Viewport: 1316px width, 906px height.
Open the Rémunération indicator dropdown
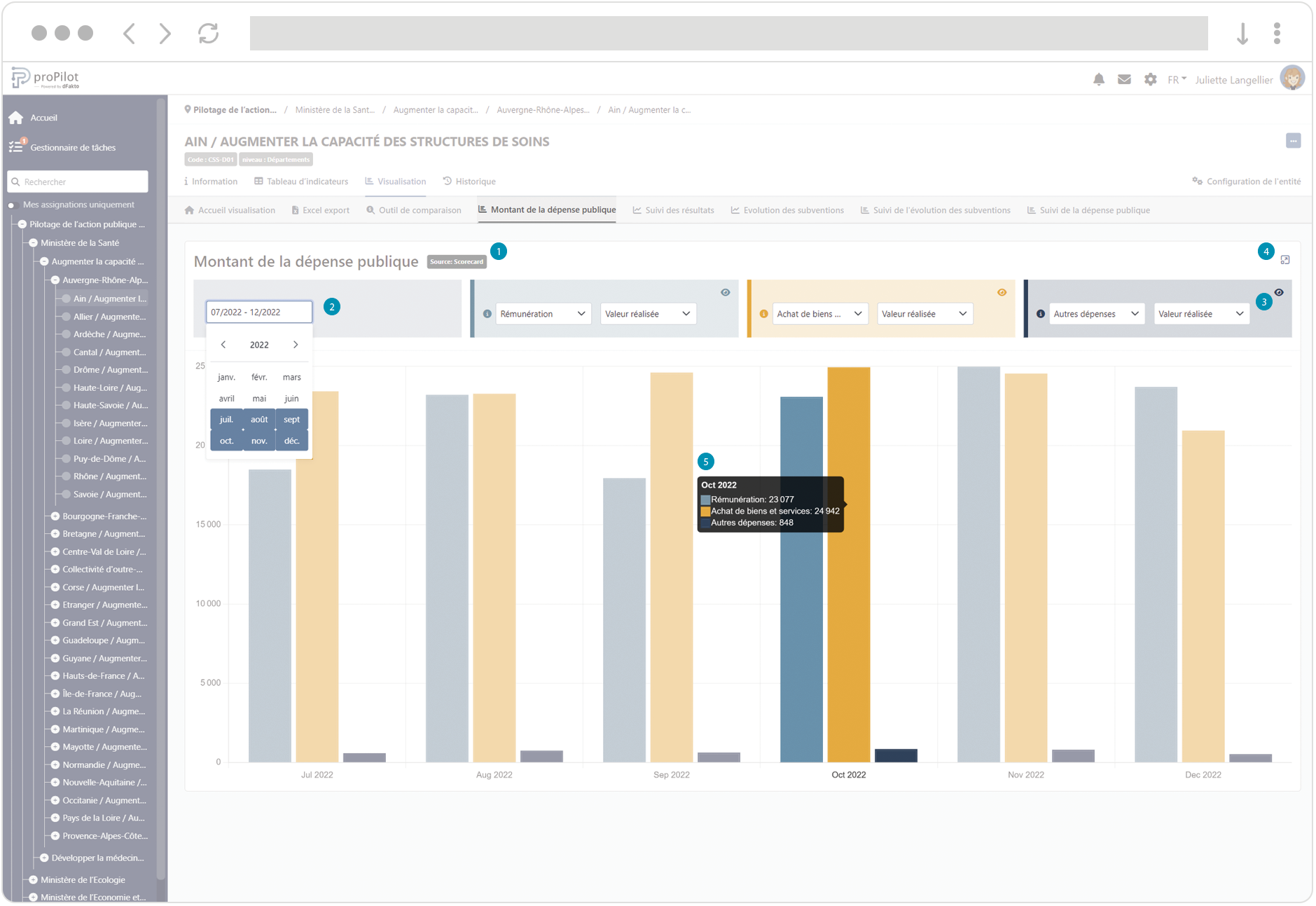coord(543,314)
